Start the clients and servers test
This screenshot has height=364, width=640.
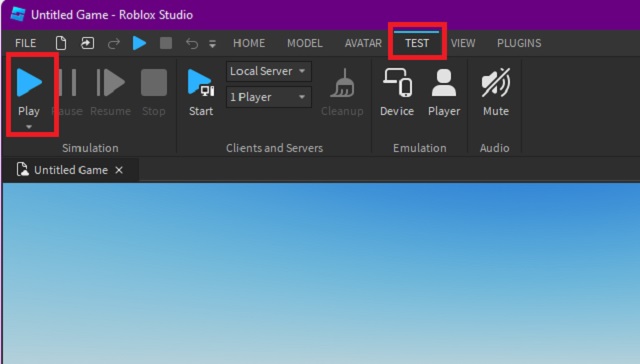pyautogui.click(x=200, y=92)
